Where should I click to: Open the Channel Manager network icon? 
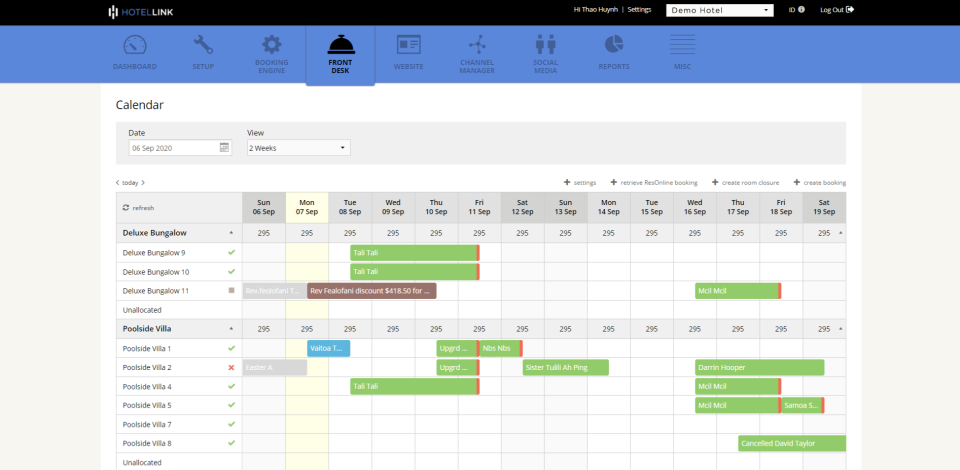(x=477, y=45)
